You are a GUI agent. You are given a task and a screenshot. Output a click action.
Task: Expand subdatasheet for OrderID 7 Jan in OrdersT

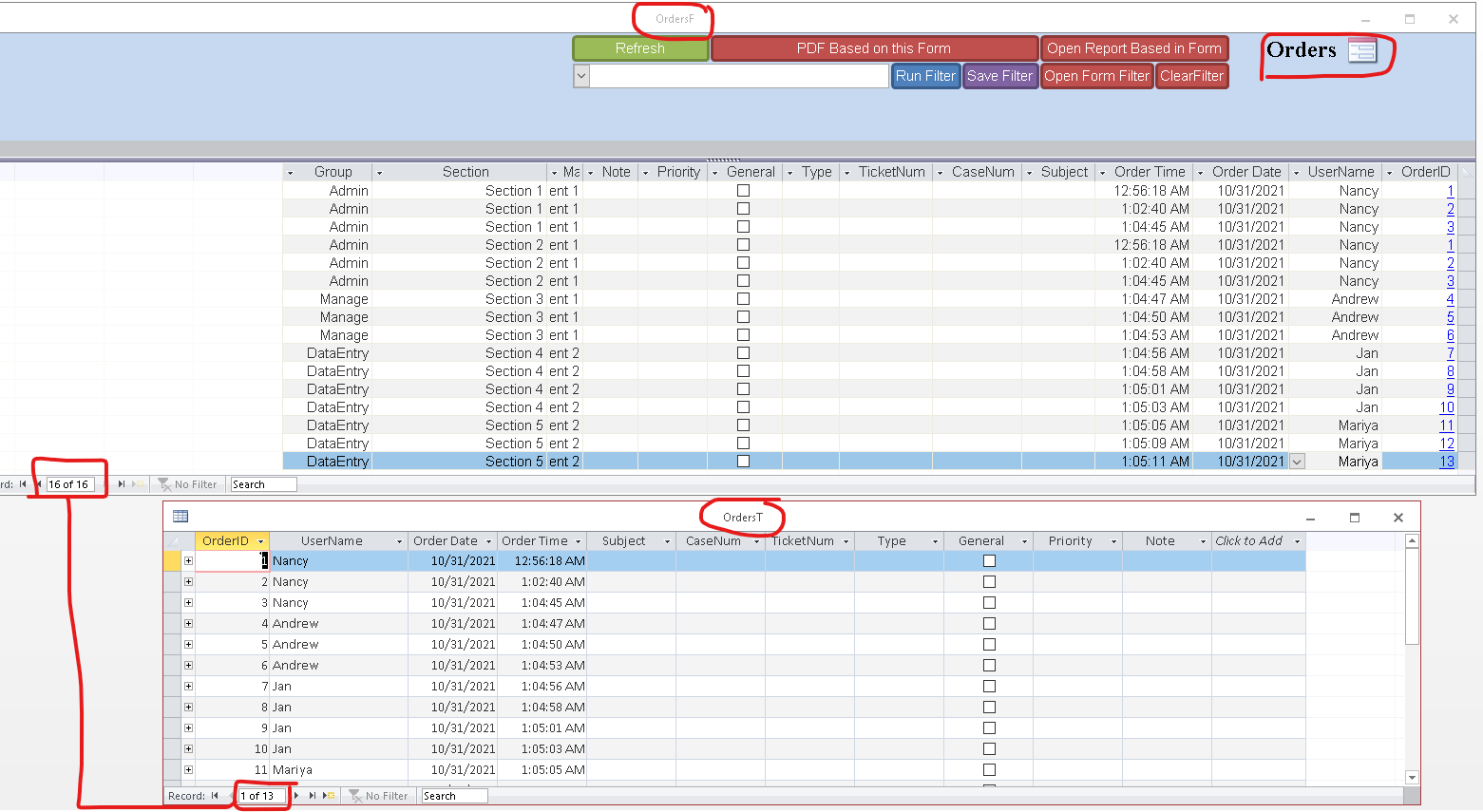point(188,687)
